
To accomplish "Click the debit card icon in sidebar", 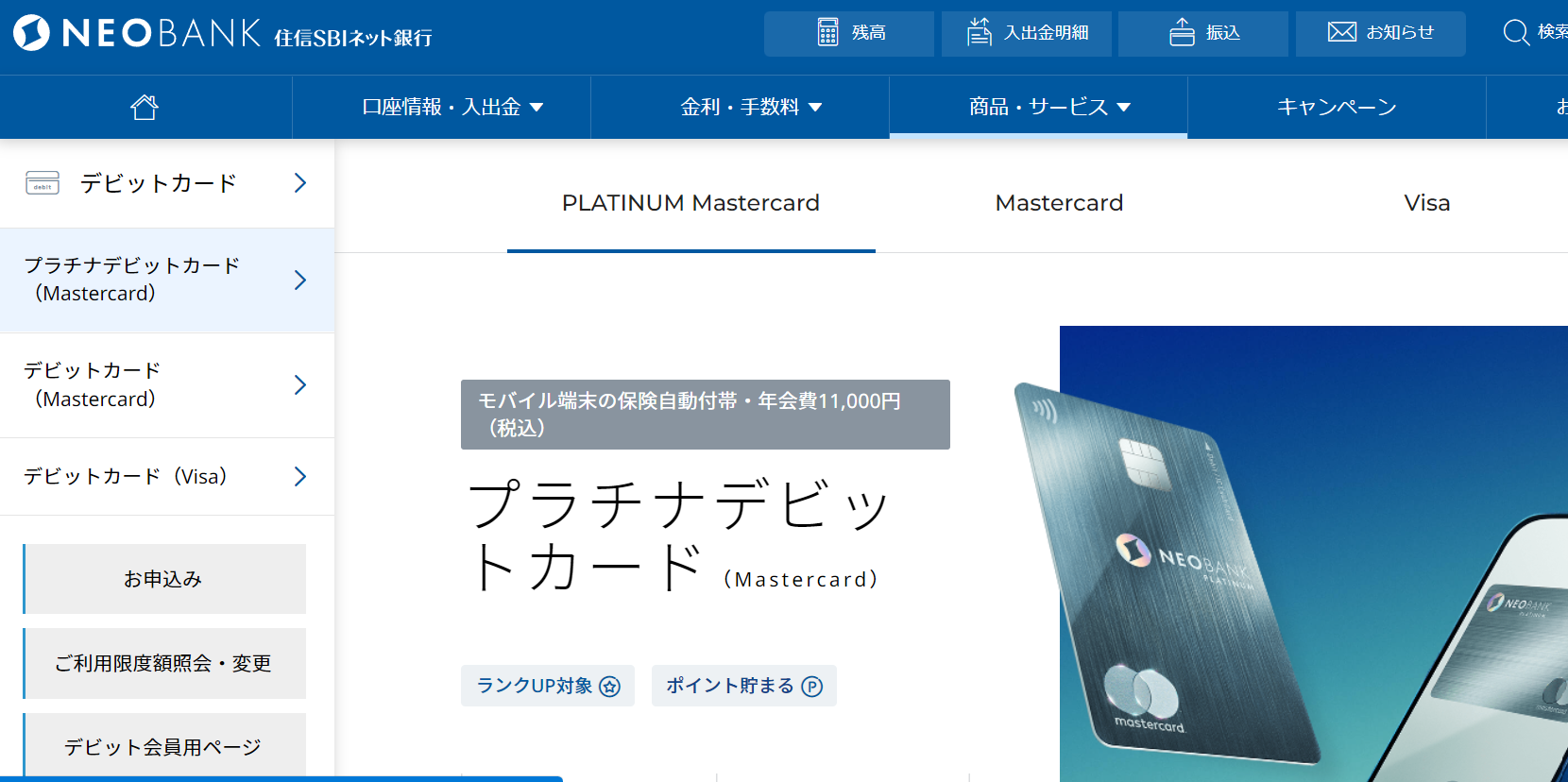I will click(43, 183).
